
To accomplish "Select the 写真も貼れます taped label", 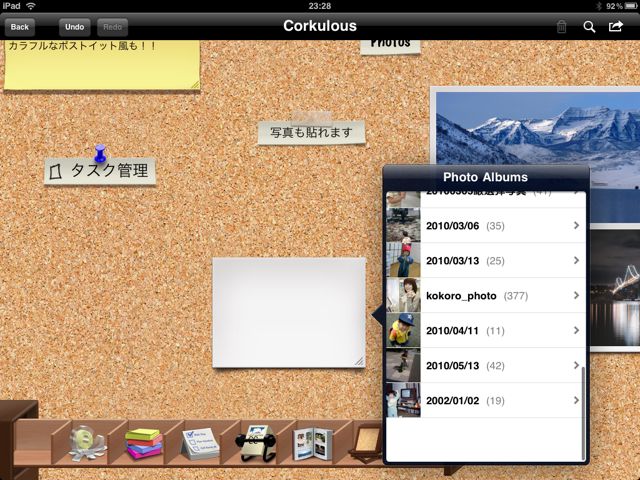I will point(311,133).
